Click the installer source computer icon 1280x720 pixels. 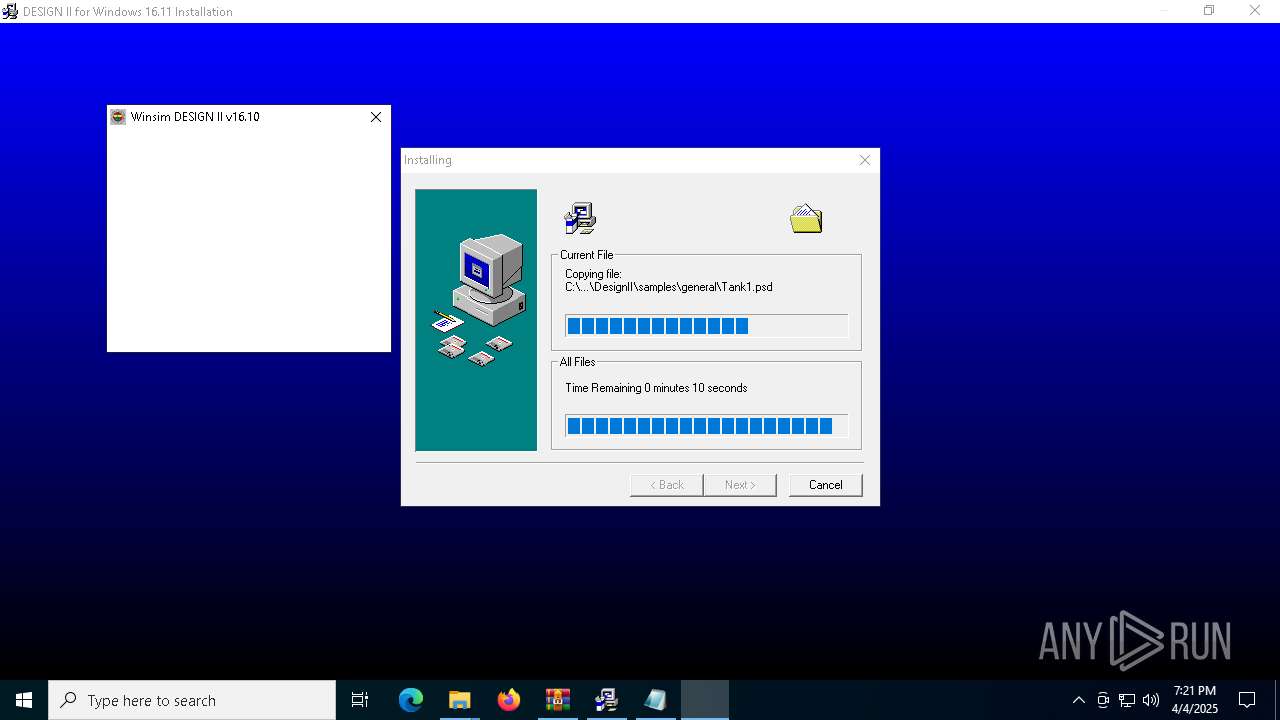coord(580,218)
